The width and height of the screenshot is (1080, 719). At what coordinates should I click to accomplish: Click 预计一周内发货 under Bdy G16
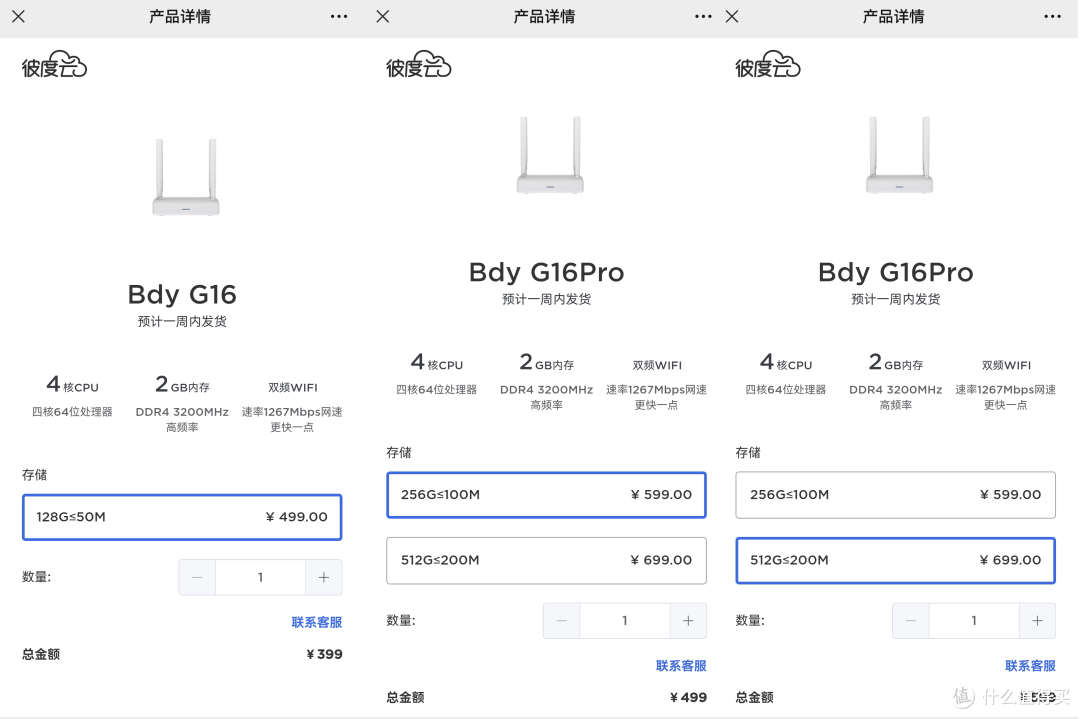[182, 322]
